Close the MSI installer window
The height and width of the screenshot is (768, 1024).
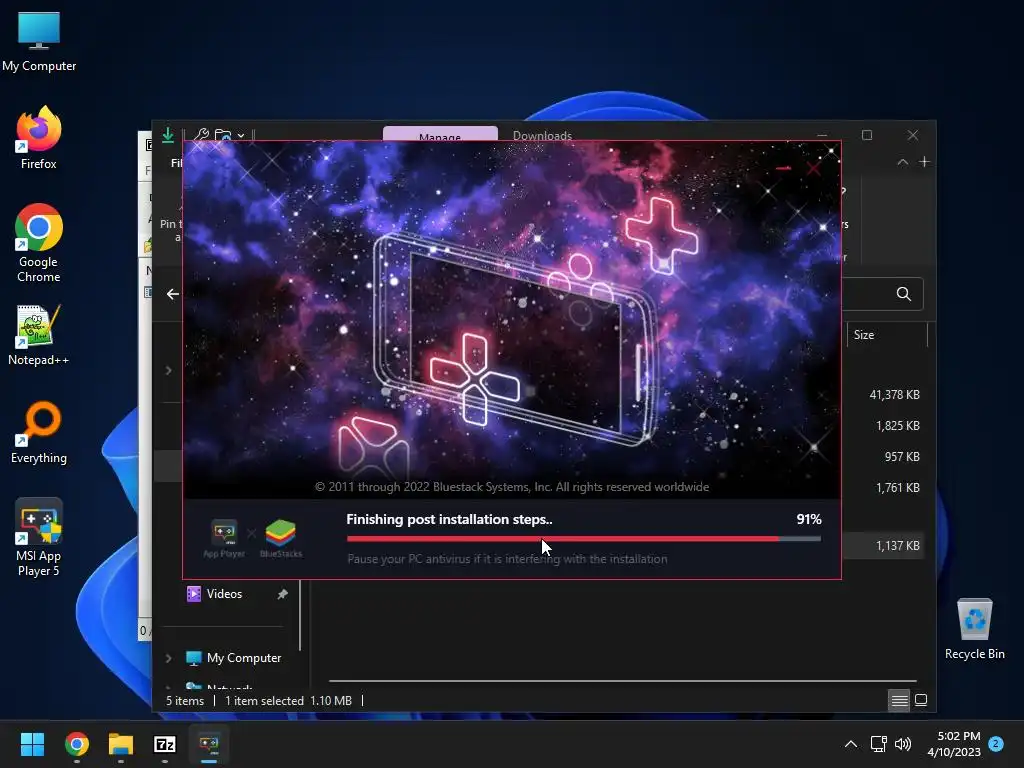coord(813,168)
